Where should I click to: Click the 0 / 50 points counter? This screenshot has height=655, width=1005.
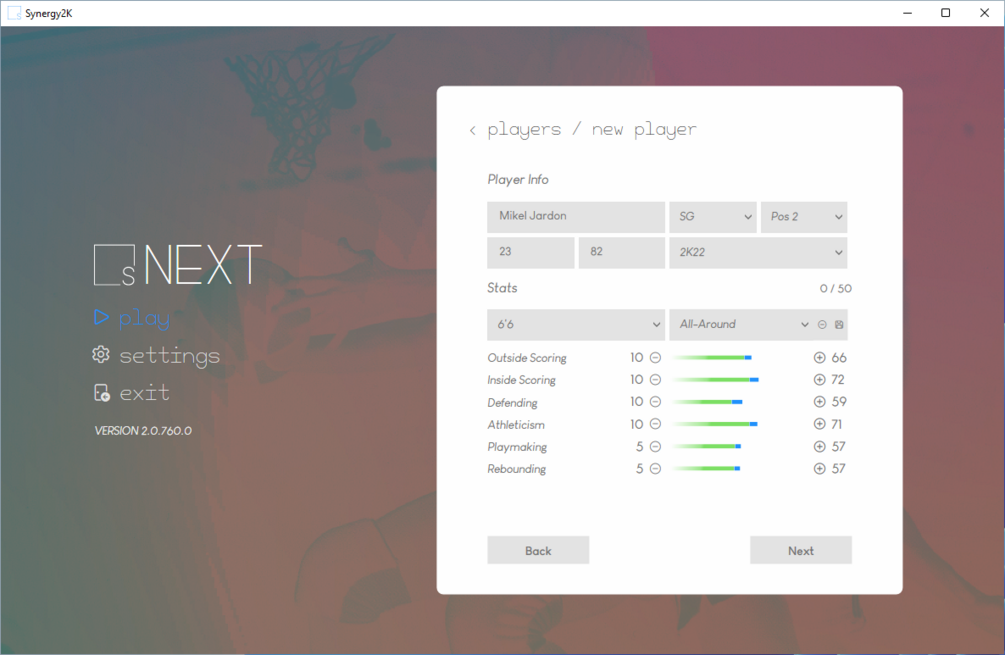tap(835, 288)
